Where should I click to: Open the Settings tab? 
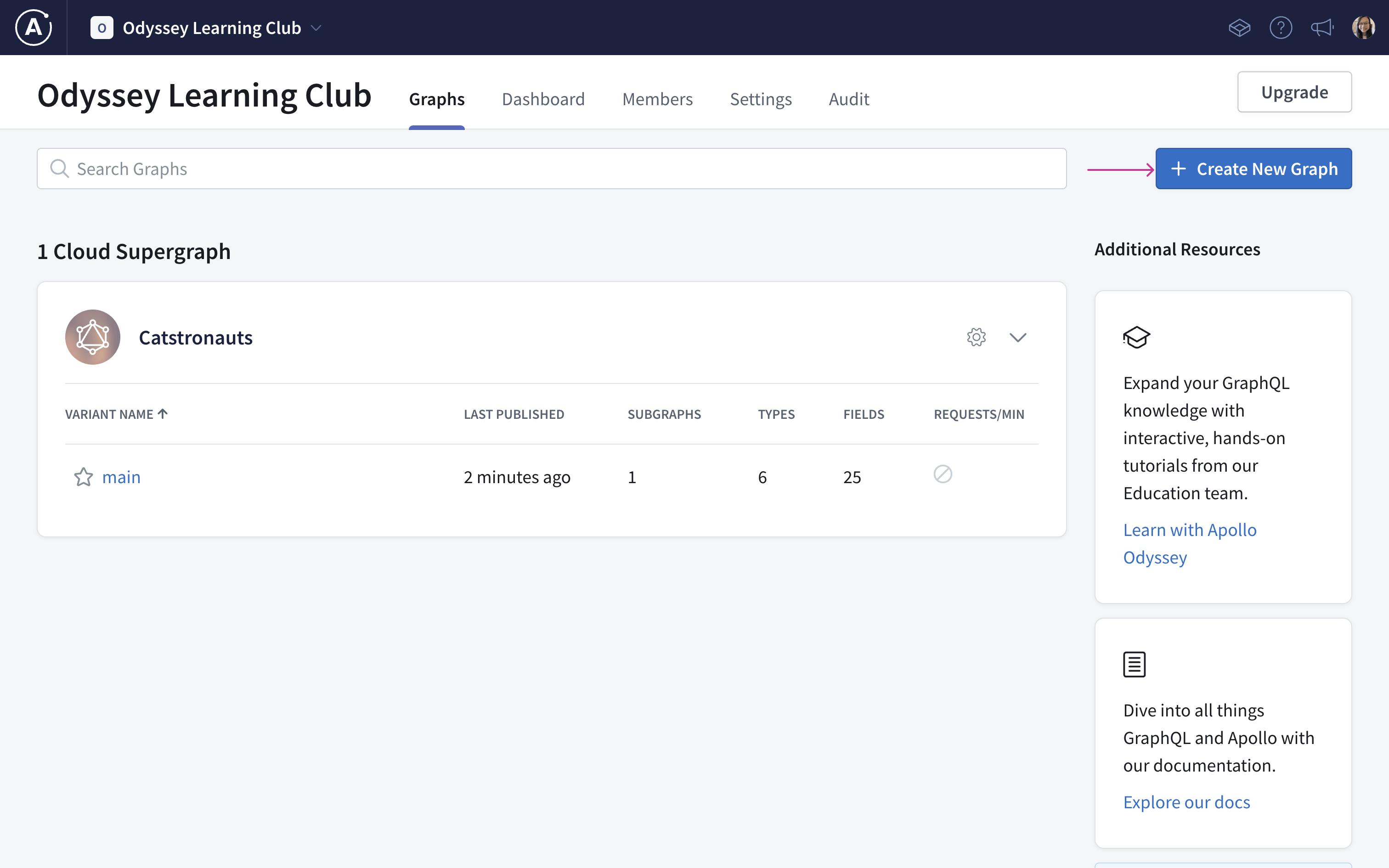pyautogui.click(x=761, y=98)
